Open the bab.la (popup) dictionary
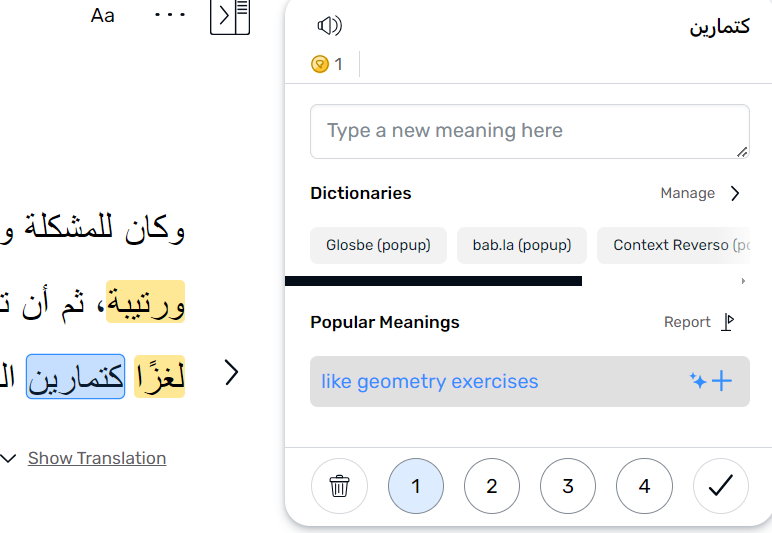772x533 pixels. (x=522, y=245)
